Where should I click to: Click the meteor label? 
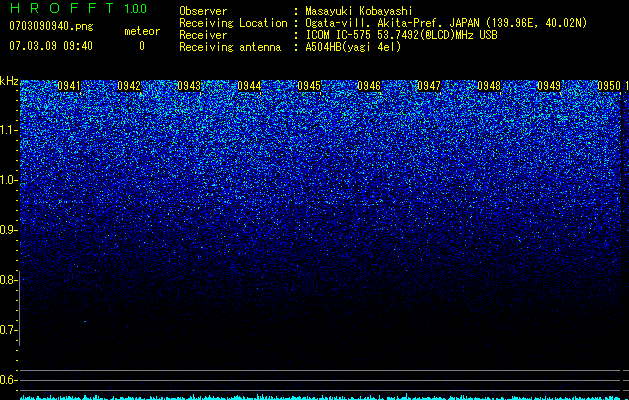pyautogui.click(x=142, y=31)
